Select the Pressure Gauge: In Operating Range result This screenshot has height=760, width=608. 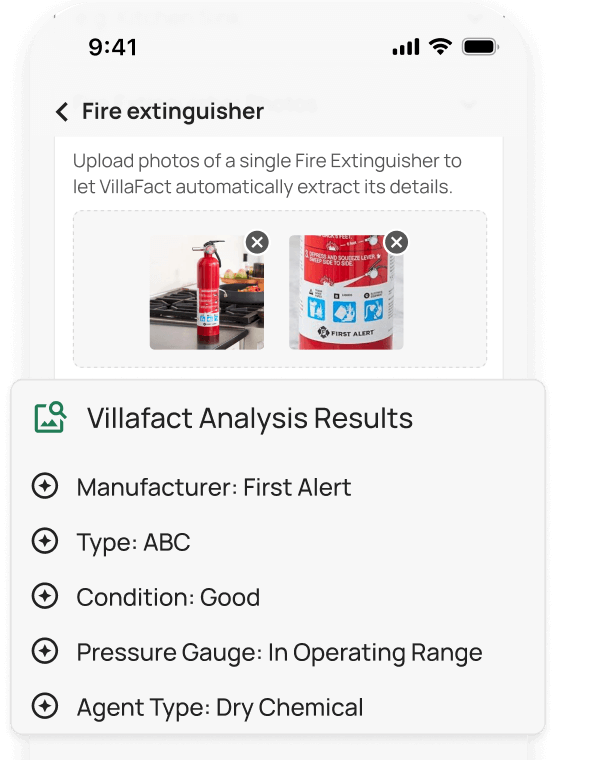pos(279,652)
